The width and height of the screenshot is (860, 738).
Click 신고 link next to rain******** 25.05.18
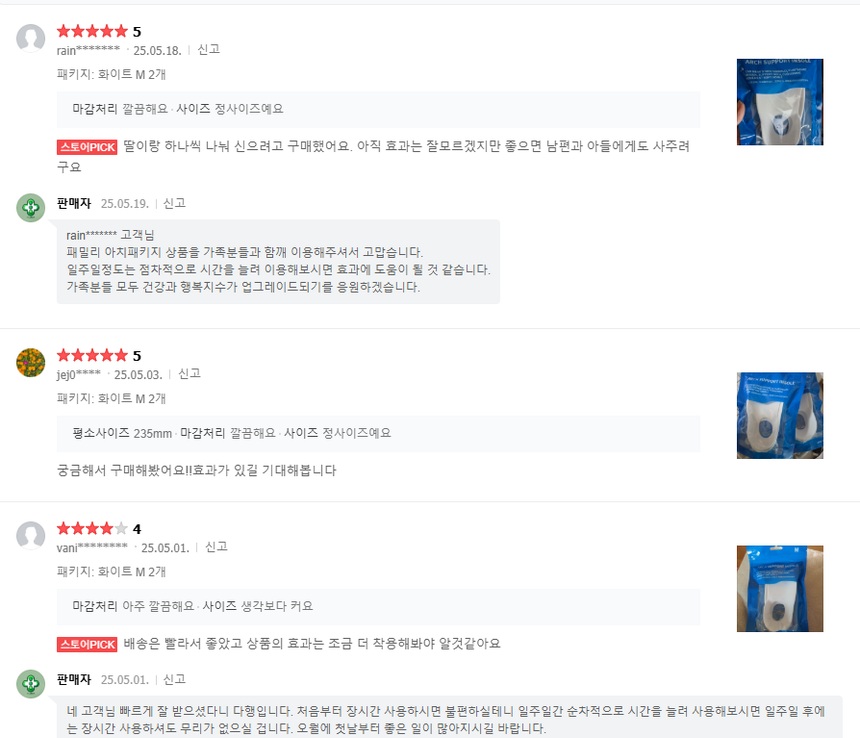(208, 50)
